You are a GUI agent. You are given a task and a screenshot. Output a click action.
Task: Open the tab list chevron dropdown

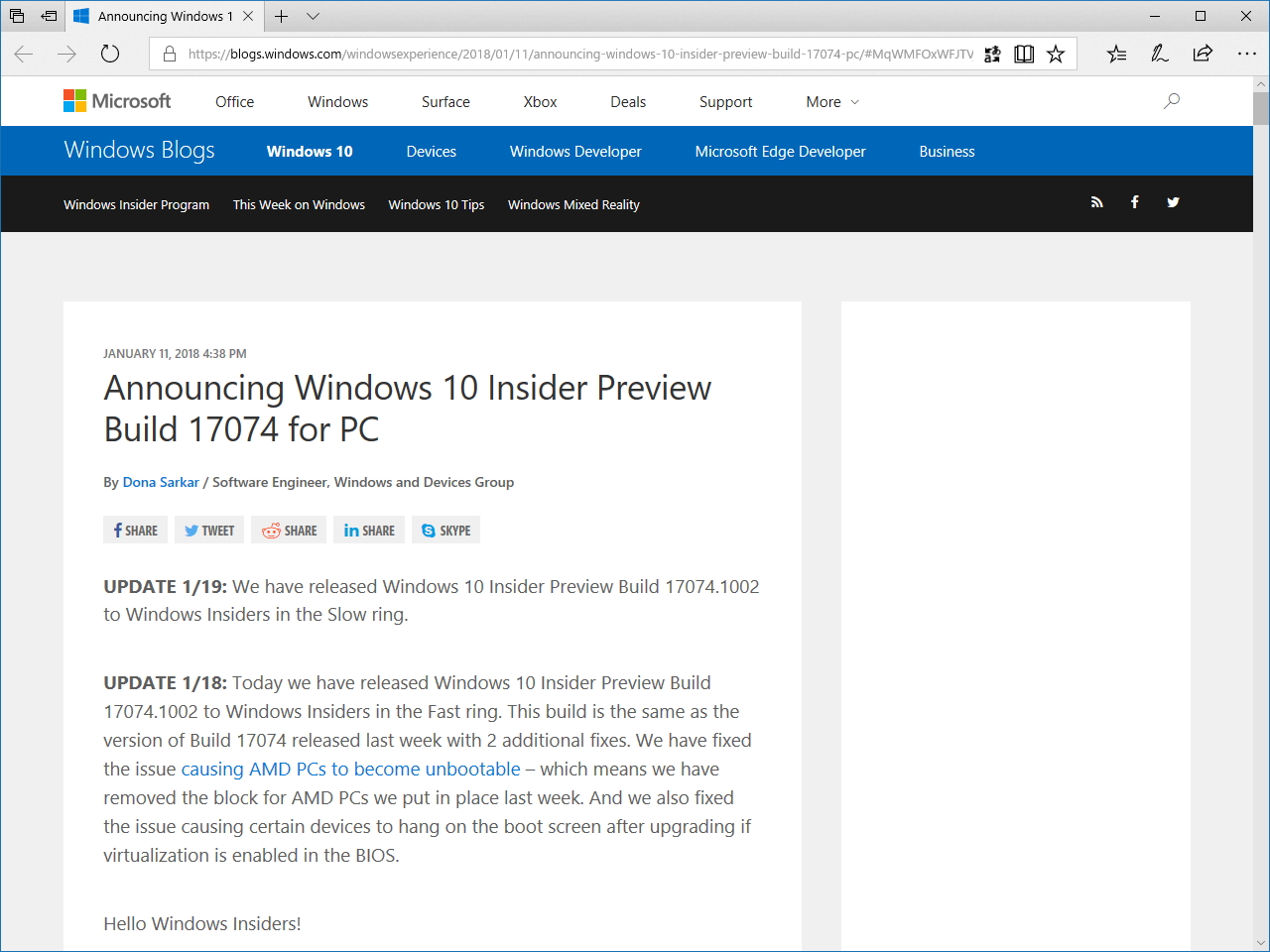(x=313, y=17)
